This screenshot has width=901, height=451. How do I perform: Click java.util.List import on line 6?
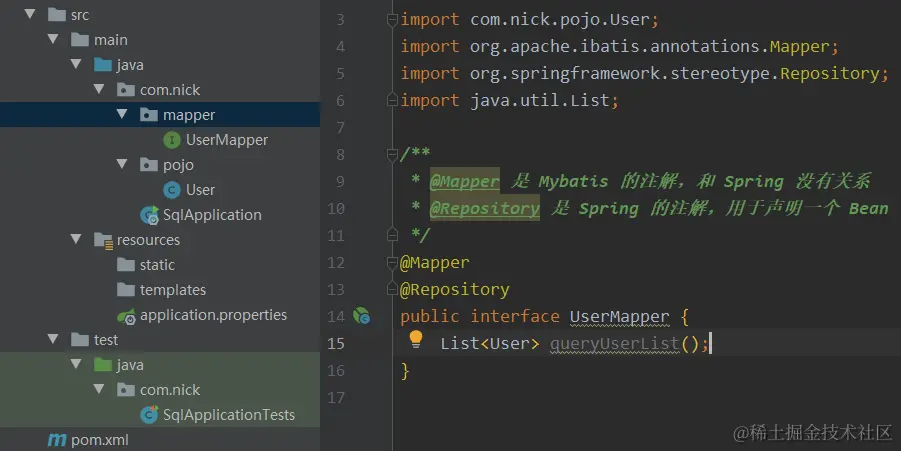540,100
